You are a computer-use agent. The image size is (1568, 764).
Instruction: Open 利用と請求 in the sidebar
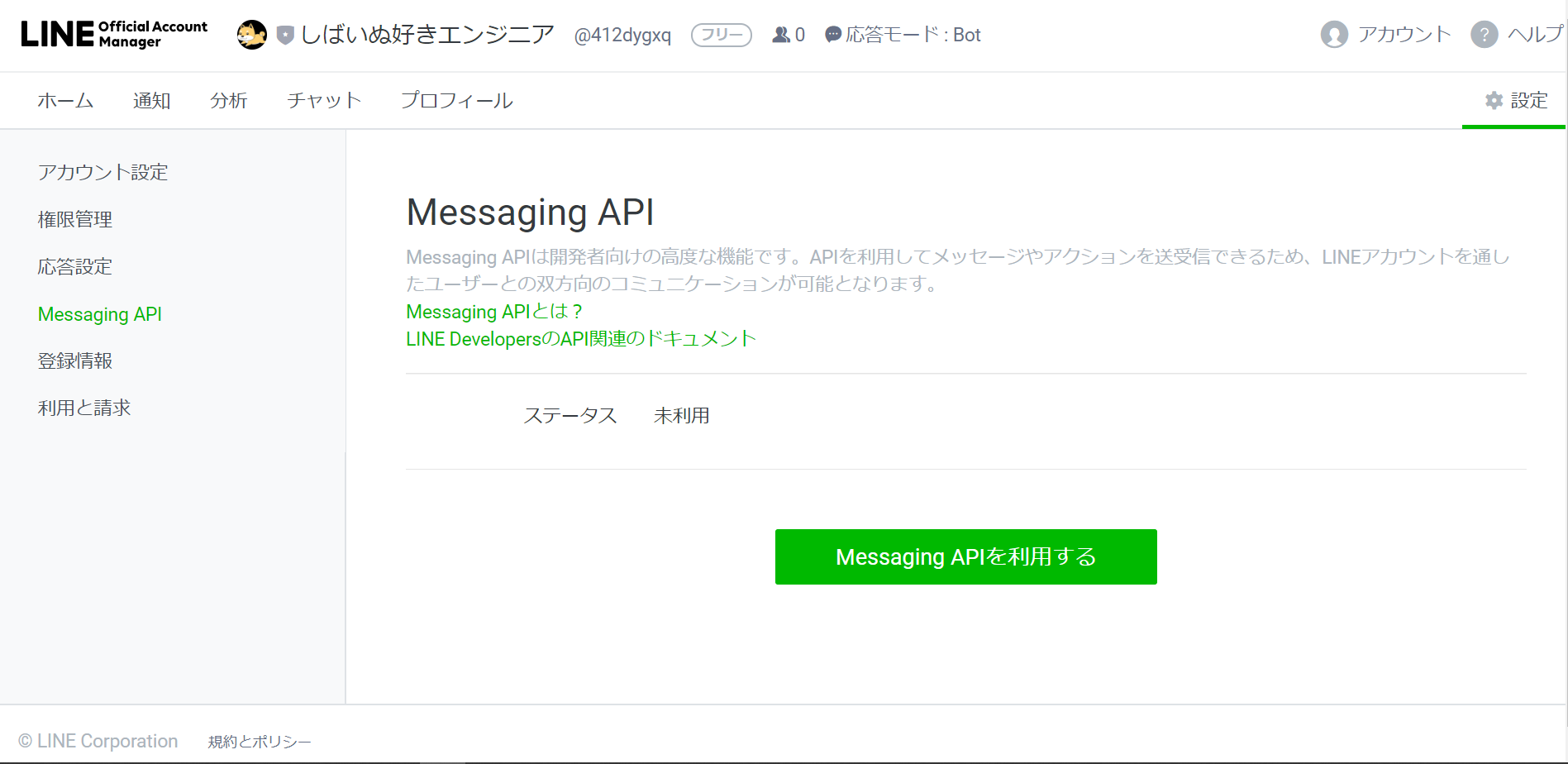tap(84, 408)
